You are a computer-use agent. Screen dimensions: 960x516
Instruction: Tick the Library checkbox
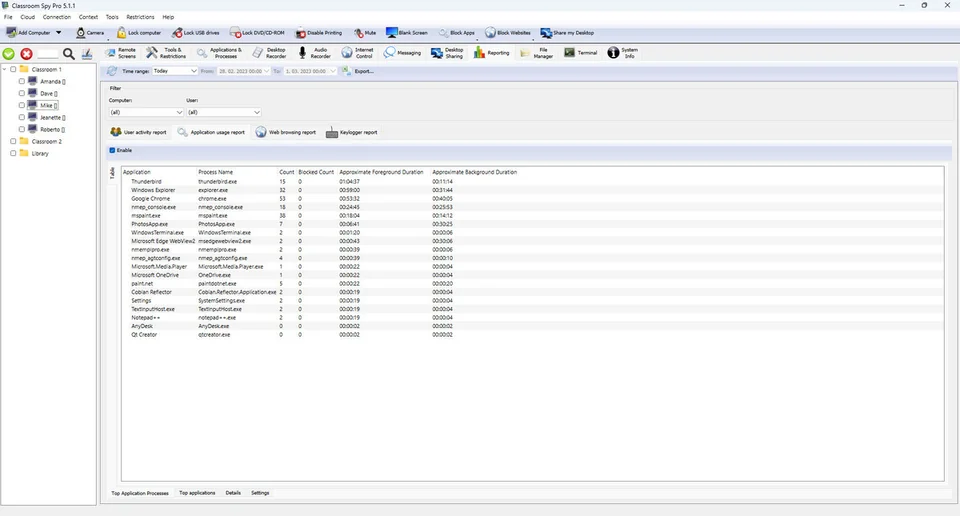(13, 153)
